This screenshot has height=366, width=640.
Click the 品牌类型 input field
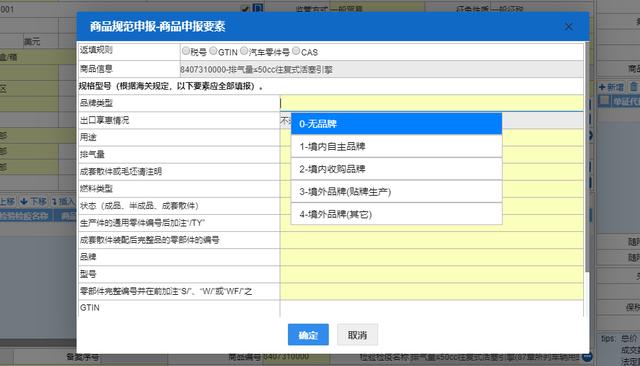(x=431, y=103)
